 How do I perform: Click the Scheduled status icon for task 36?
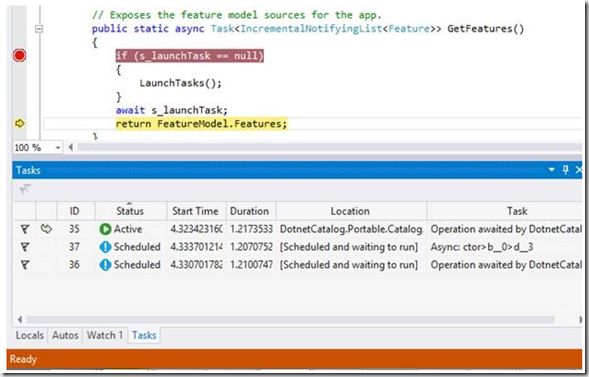point(105,265)
